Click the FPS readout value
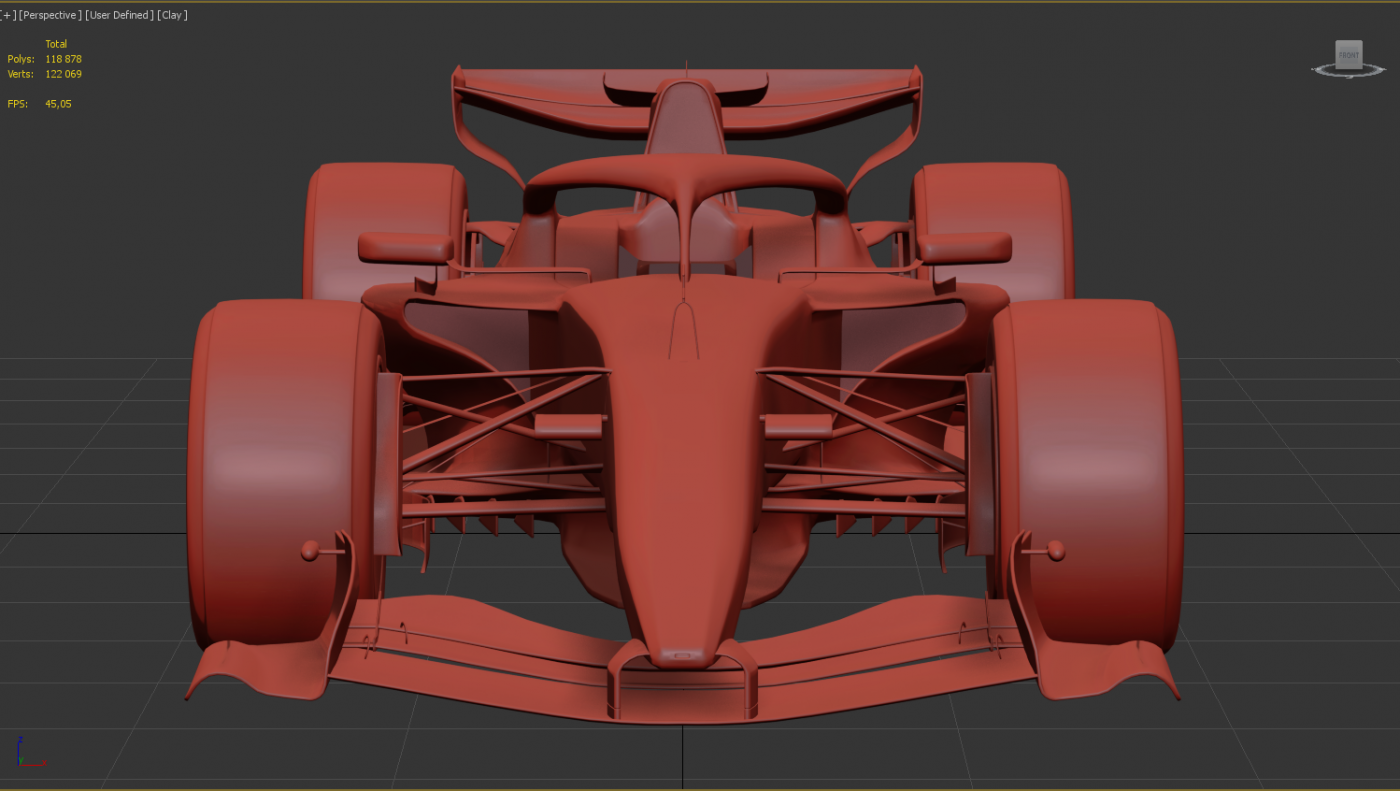This screenshot has width=1400, height=791. (x=58, y=104)
